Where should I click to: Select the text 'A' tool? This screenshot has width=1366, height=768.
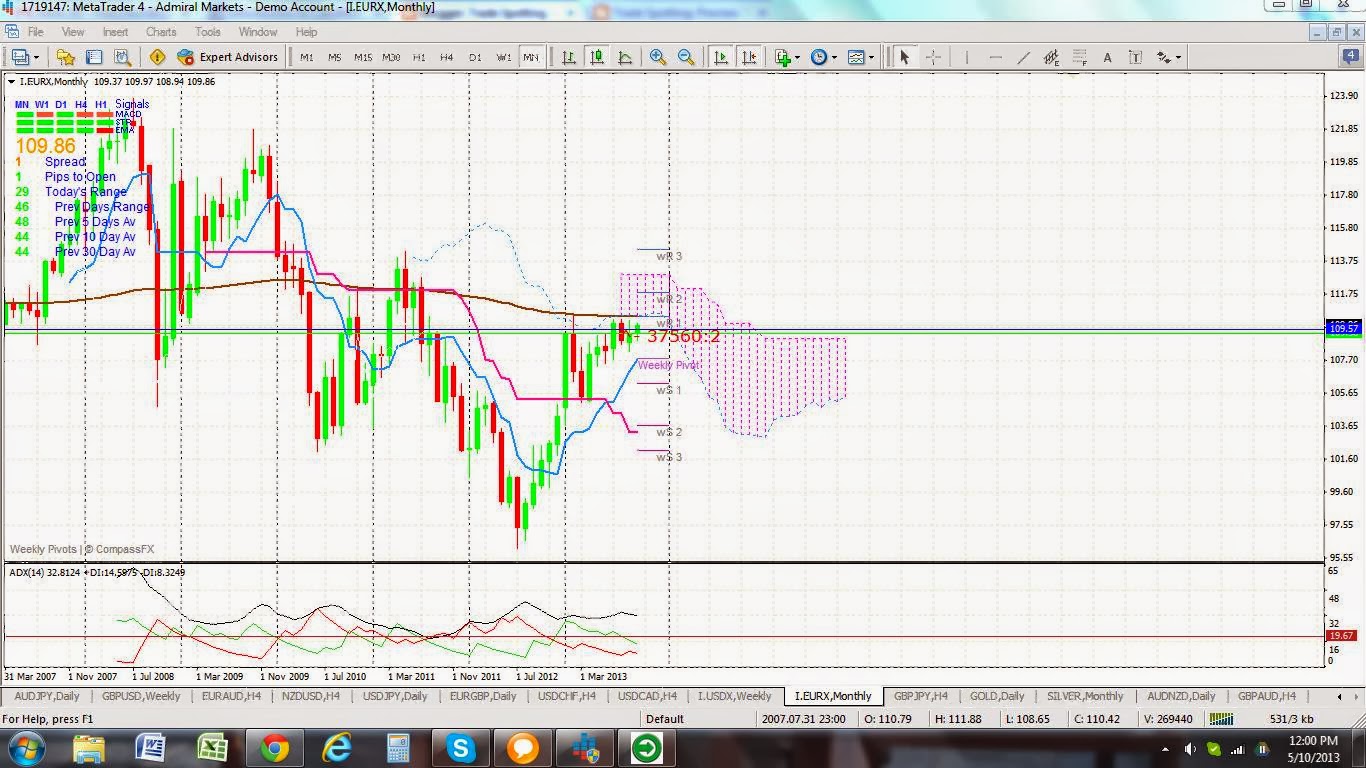1107,57
